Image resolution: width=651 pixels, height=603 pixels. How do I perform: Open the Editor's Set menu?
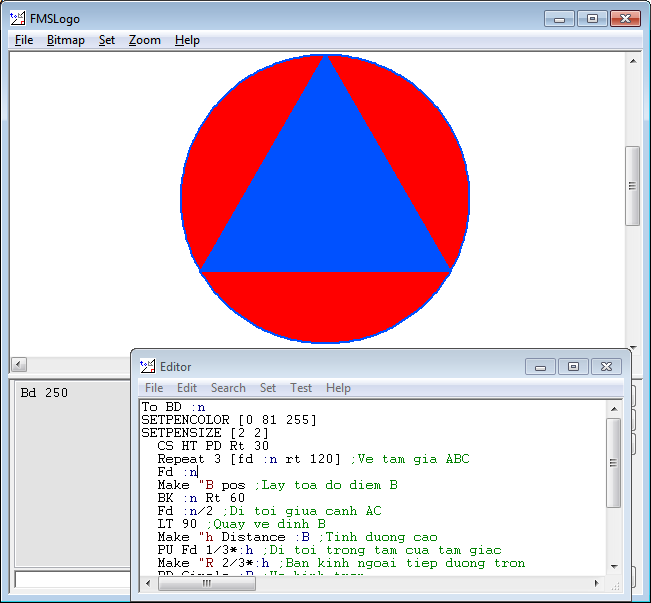(268, 388)
